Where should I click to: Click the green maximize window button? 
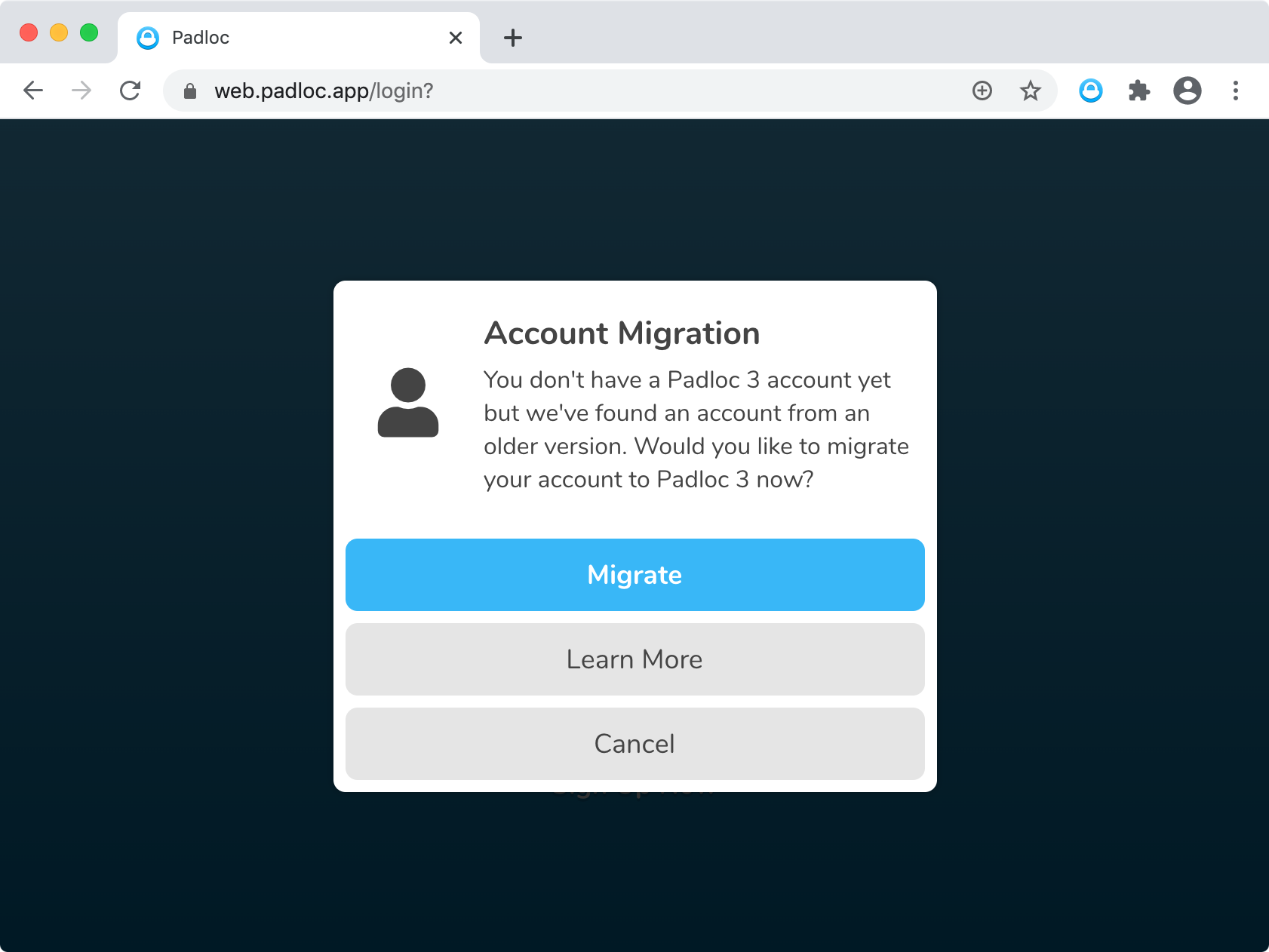tap(89, 32)
